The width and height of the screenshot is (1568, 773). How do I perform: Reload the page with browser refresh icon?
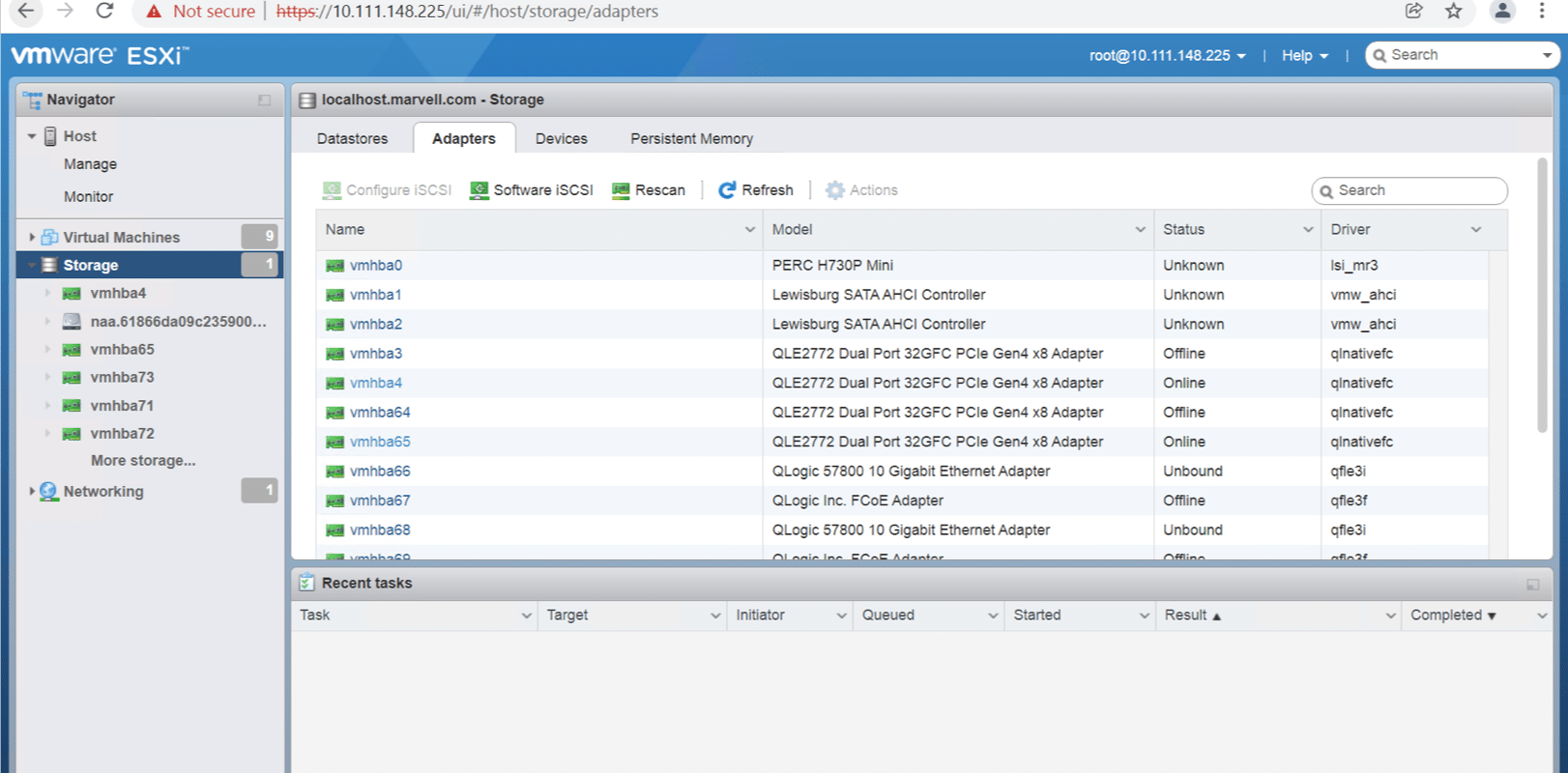pyautogui.click(x=104, y=11)
